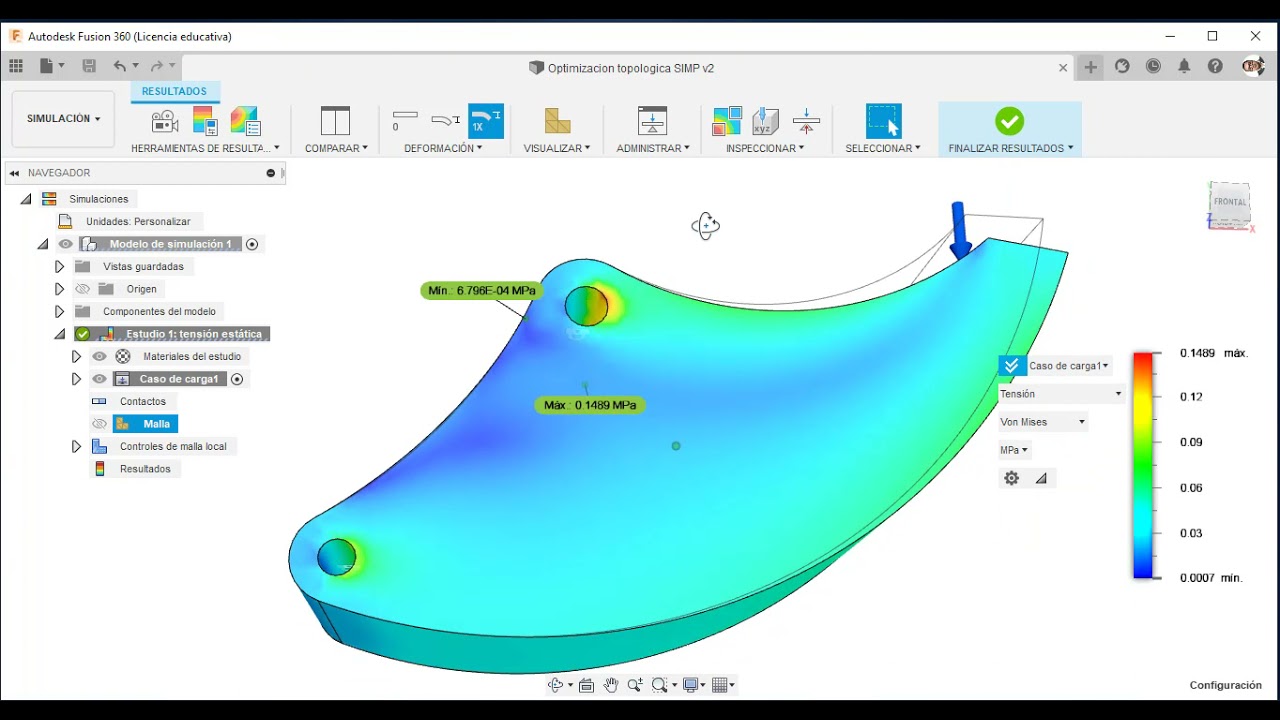Image resolution: width=1280 pixels, height=720 pixels.
Task: Click the Save icon
Action: (x=89, y=66)
